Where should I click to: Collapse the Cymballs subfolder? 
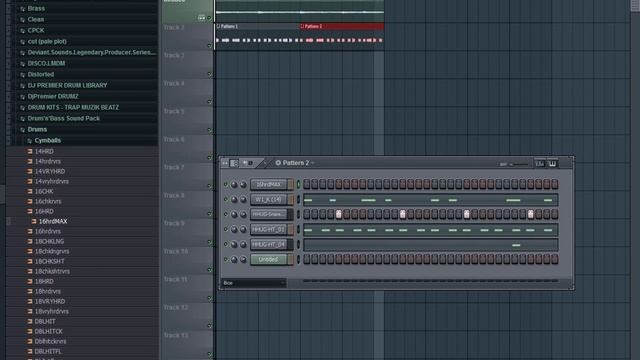(29, 141)
